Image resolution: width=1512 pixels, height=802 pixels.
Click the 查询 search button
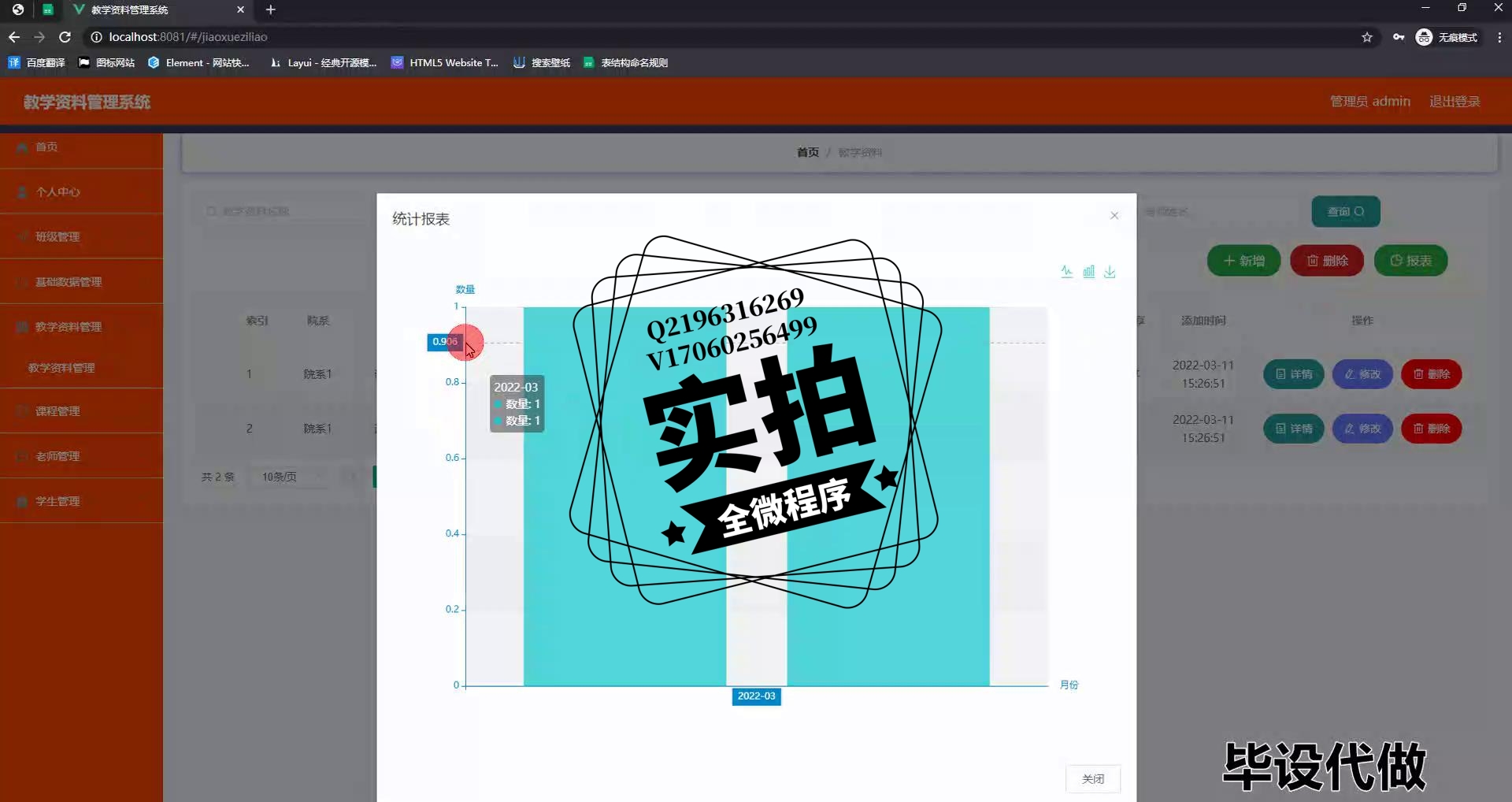coord(1346,211)
